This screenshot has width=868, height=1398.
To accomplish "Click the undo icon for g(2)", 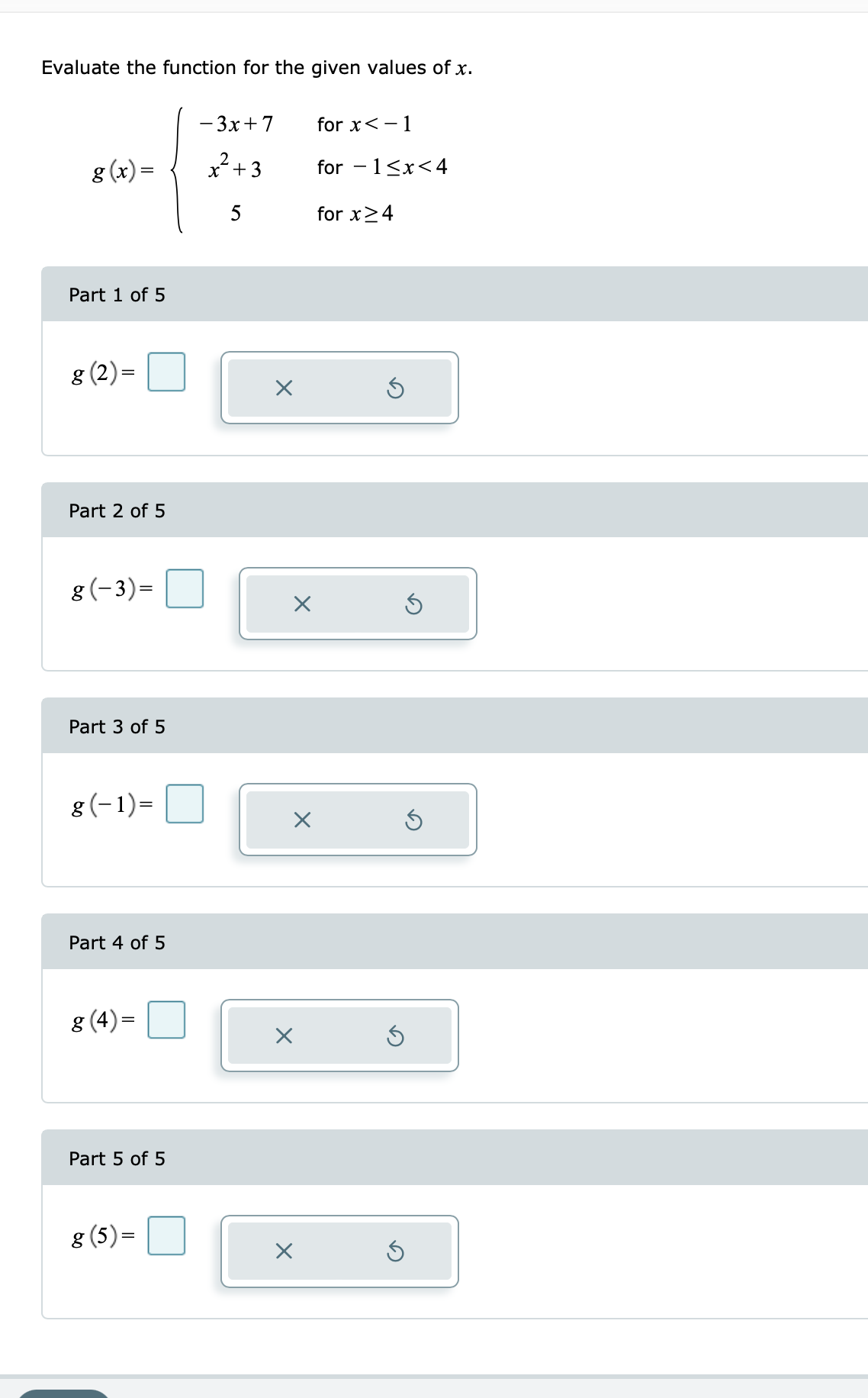I will (x=395, y=388).
